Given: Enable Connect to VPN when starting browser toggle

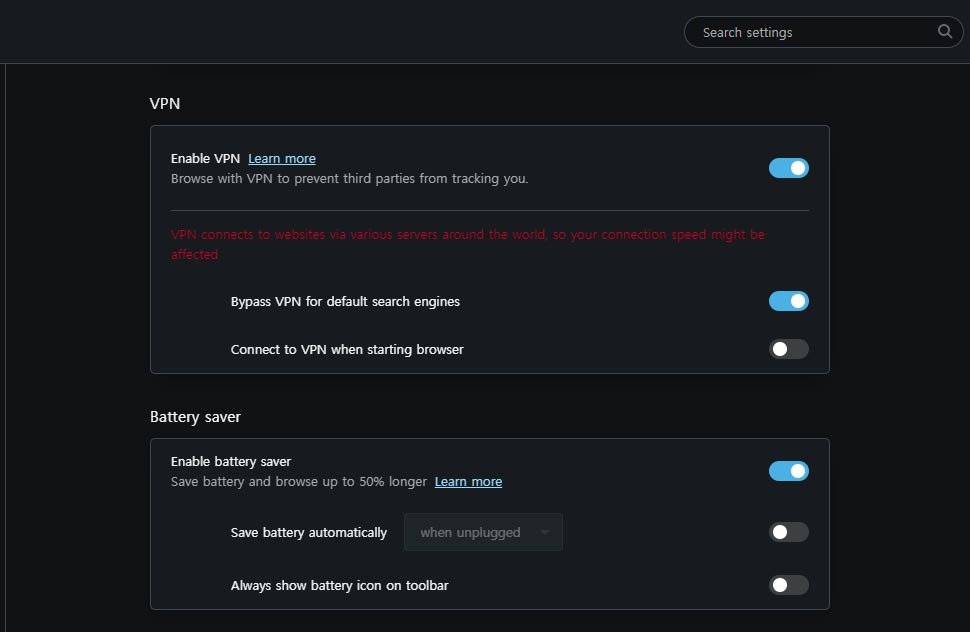Looking at the screenshot, I should point(788,349).
